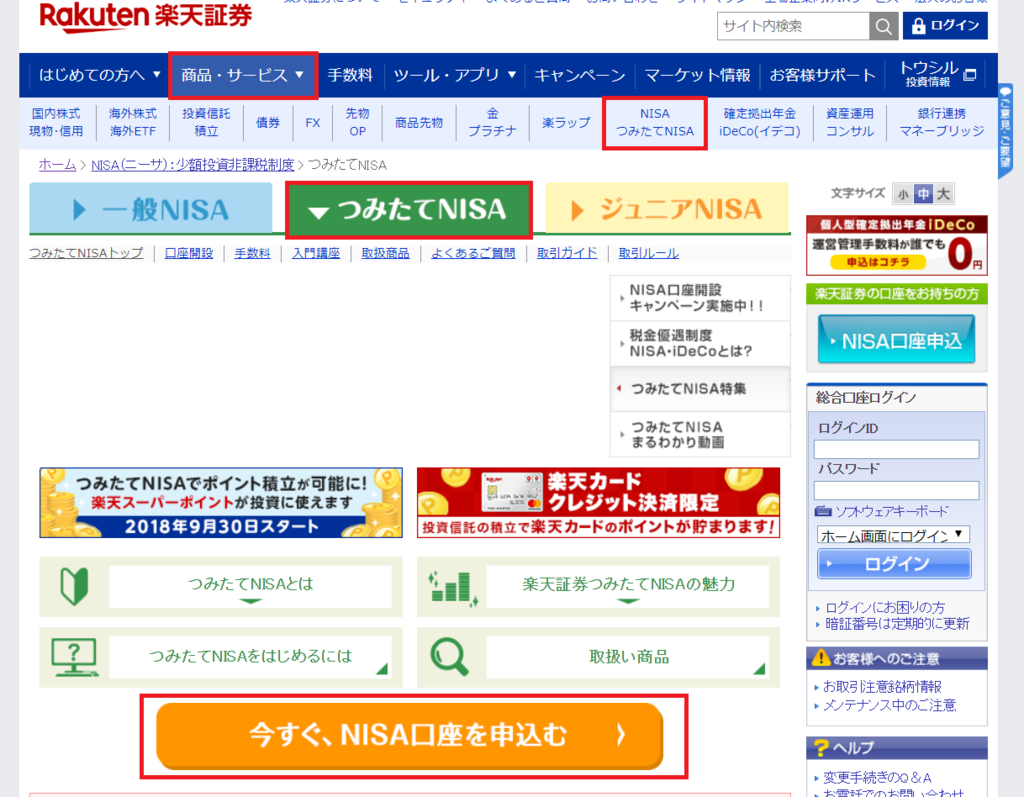
Task: Select 先物 OP submenu item
Action: pyautogui.click(x=357, y=122)
